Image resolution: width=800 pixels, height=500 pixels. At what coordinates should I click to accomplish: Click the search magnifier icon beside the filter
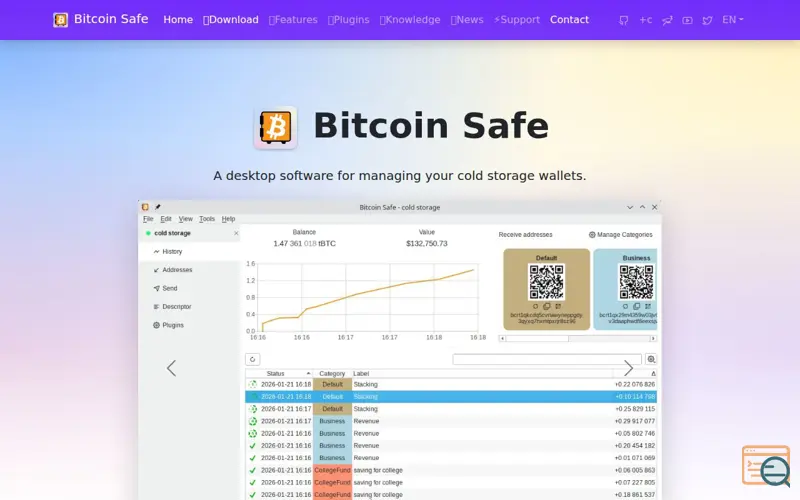651,359
